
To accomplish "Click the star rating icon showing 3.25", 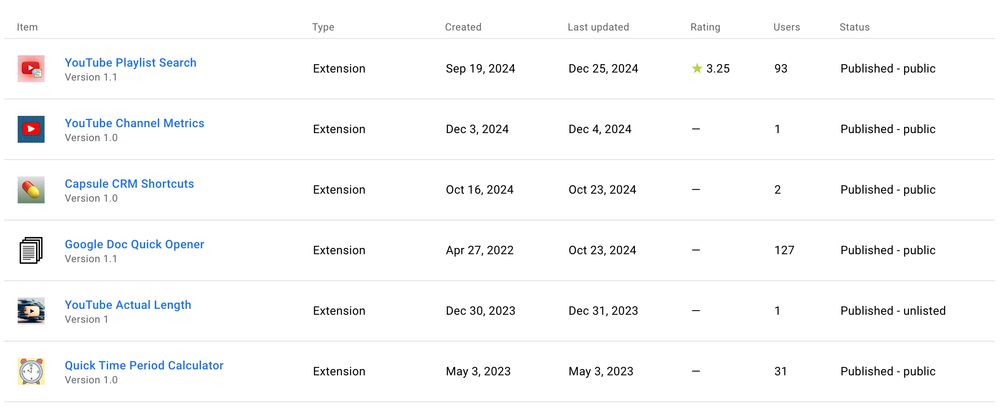I will click(697, 69).
